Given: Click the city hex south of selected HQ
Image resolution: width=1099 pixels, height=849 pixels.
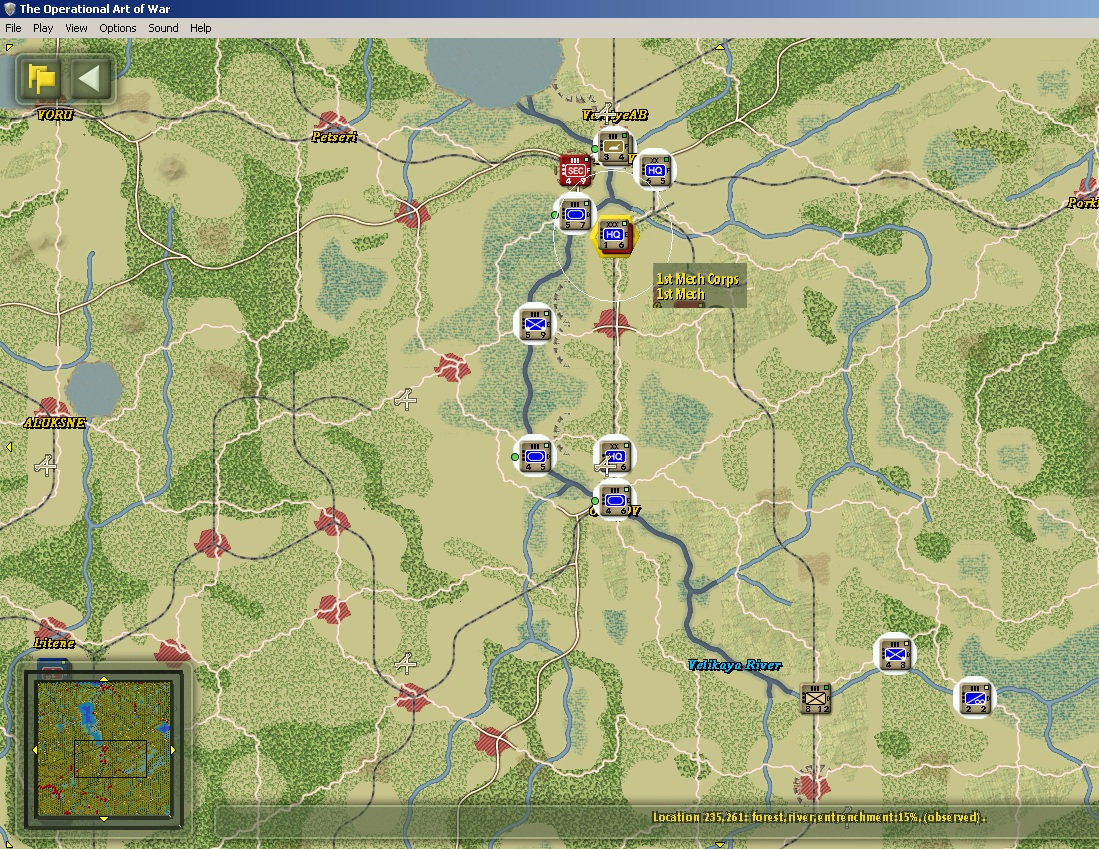Looking at the screenshot, I should click(612, 324).
